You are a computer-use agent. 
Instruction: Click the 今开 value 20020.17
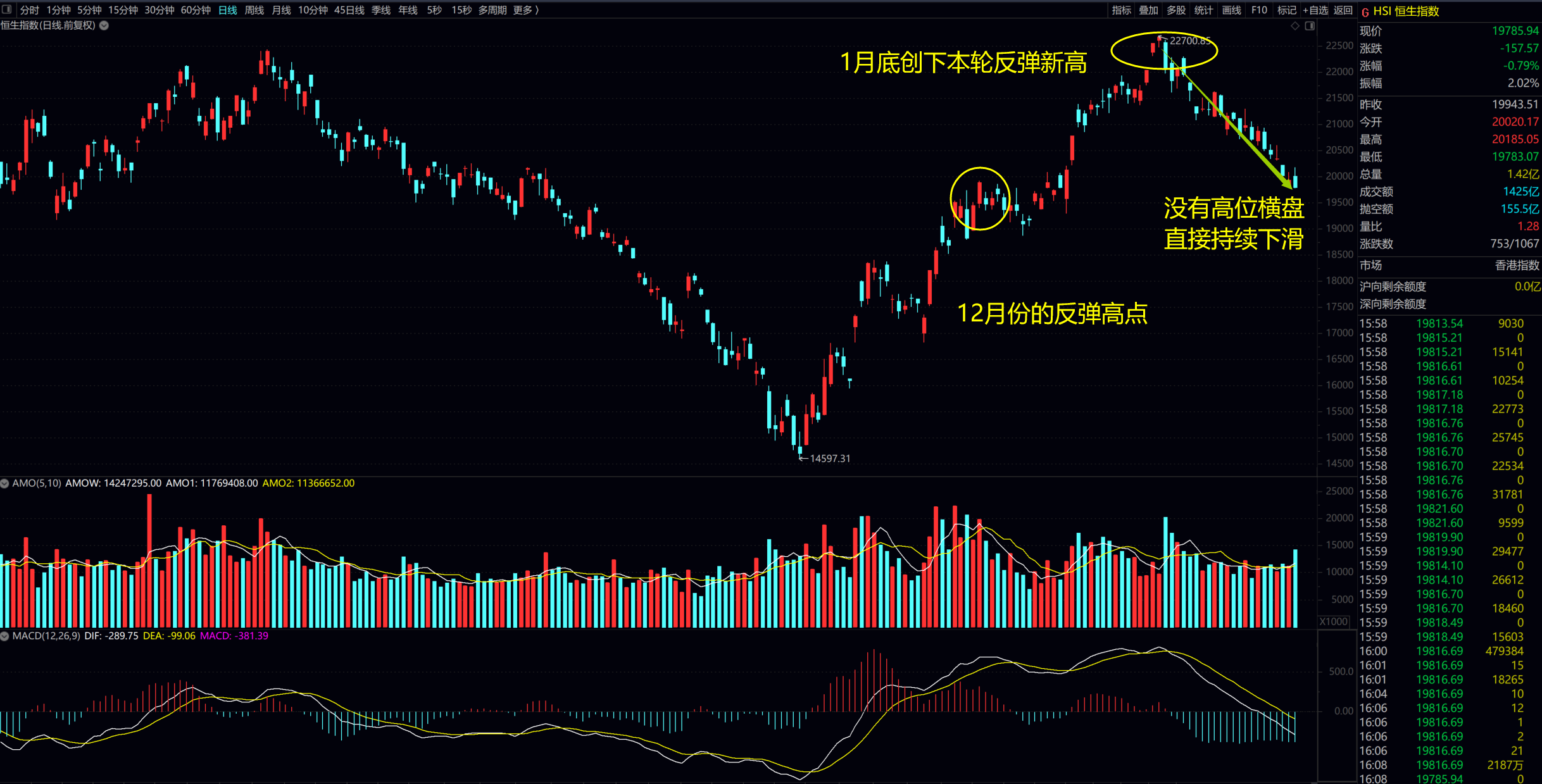(1515, 122)
